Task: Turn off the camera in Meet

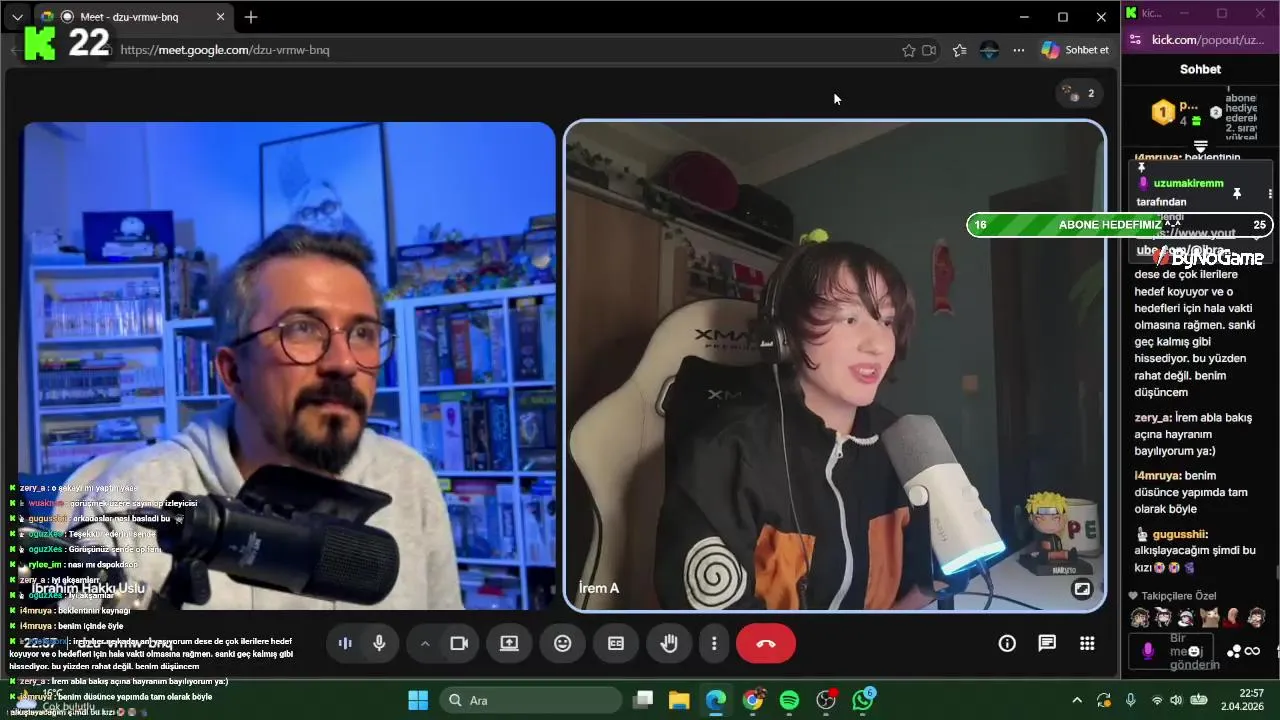Action: 459,643
